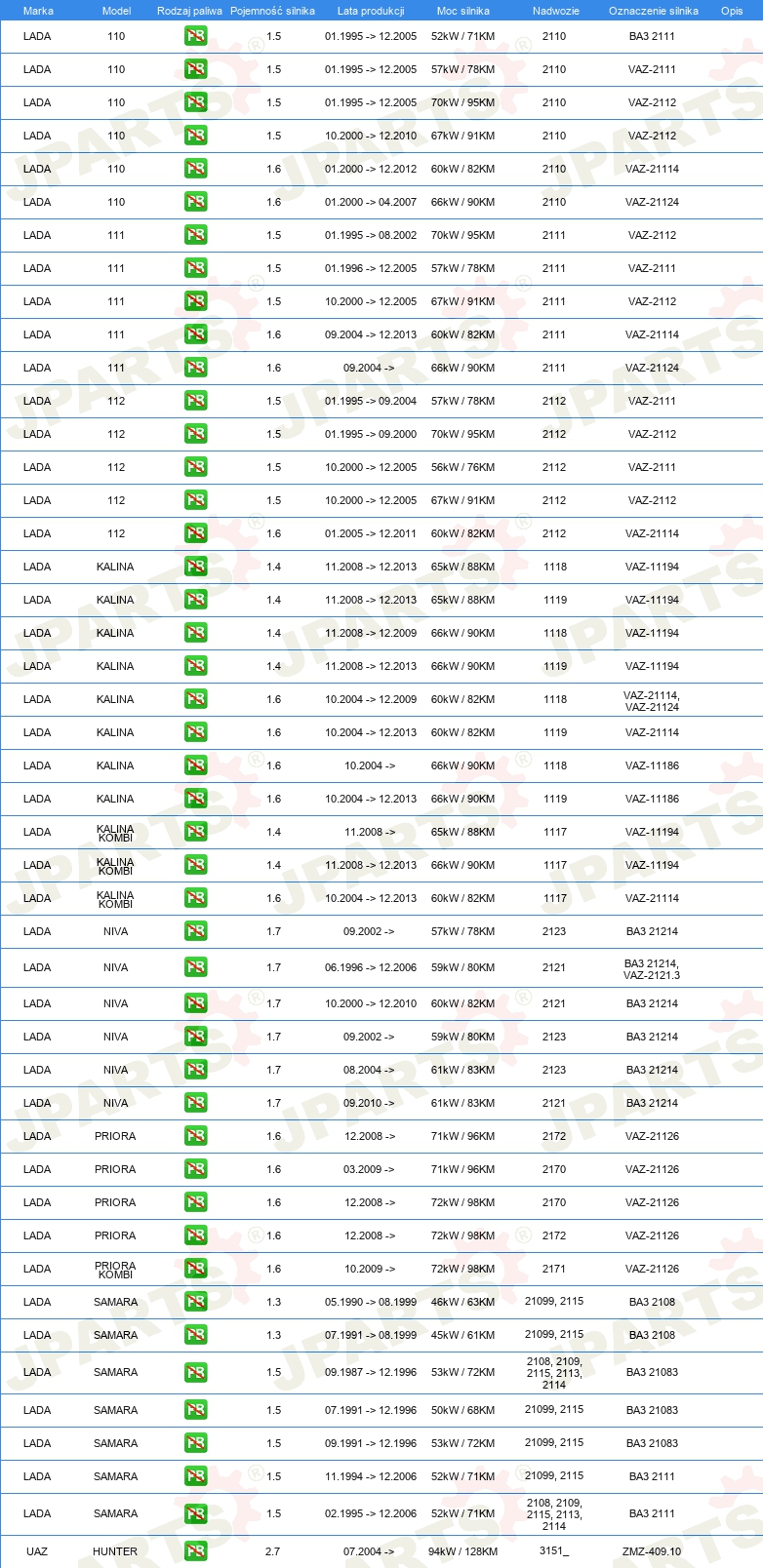
Task: Click the fuel icon in the KALINA 1.4 65kW/88KM 1118 row
Action: 195,567
